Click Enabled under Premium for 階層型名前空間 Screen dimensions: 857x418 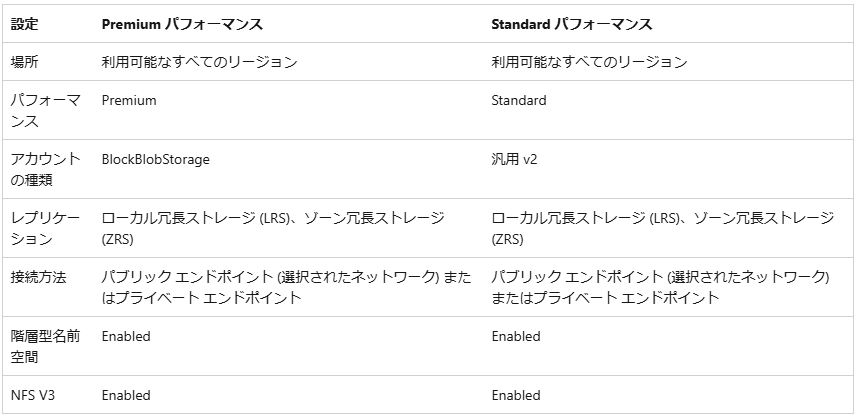tap(126, 336)
